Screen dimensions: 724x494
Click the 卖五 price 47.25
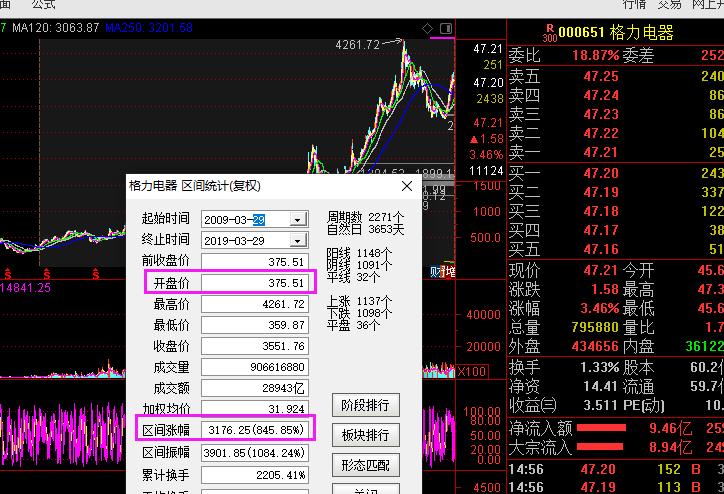tap(601, 76)
